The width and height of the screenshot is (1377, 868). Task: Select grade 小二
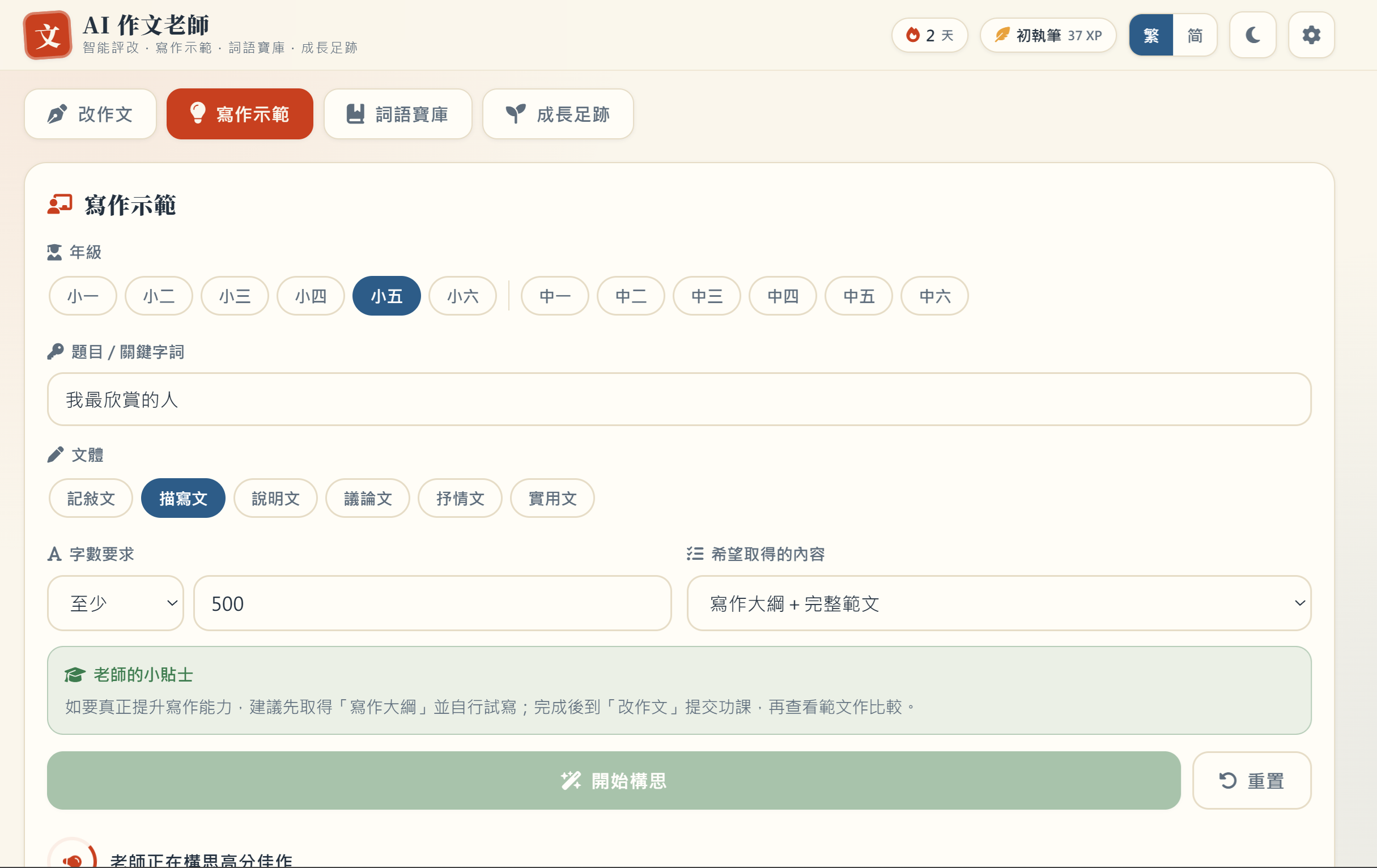click(159, 296)
